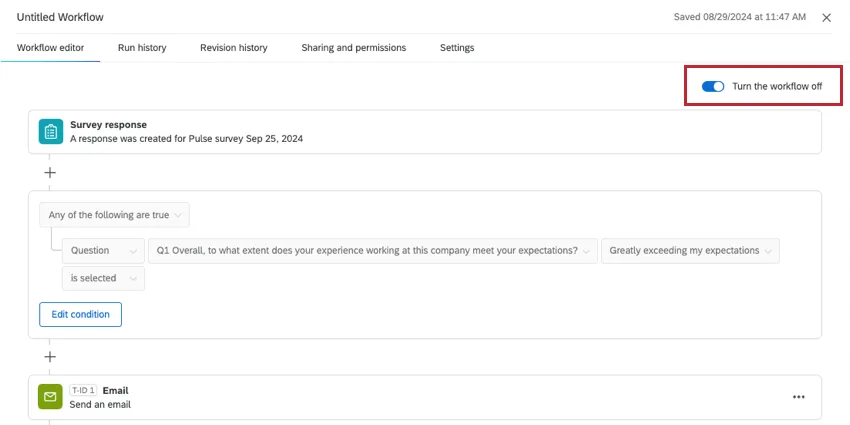Open 'Greatly exceeding my expectations' dropdown

pos(690,250)
